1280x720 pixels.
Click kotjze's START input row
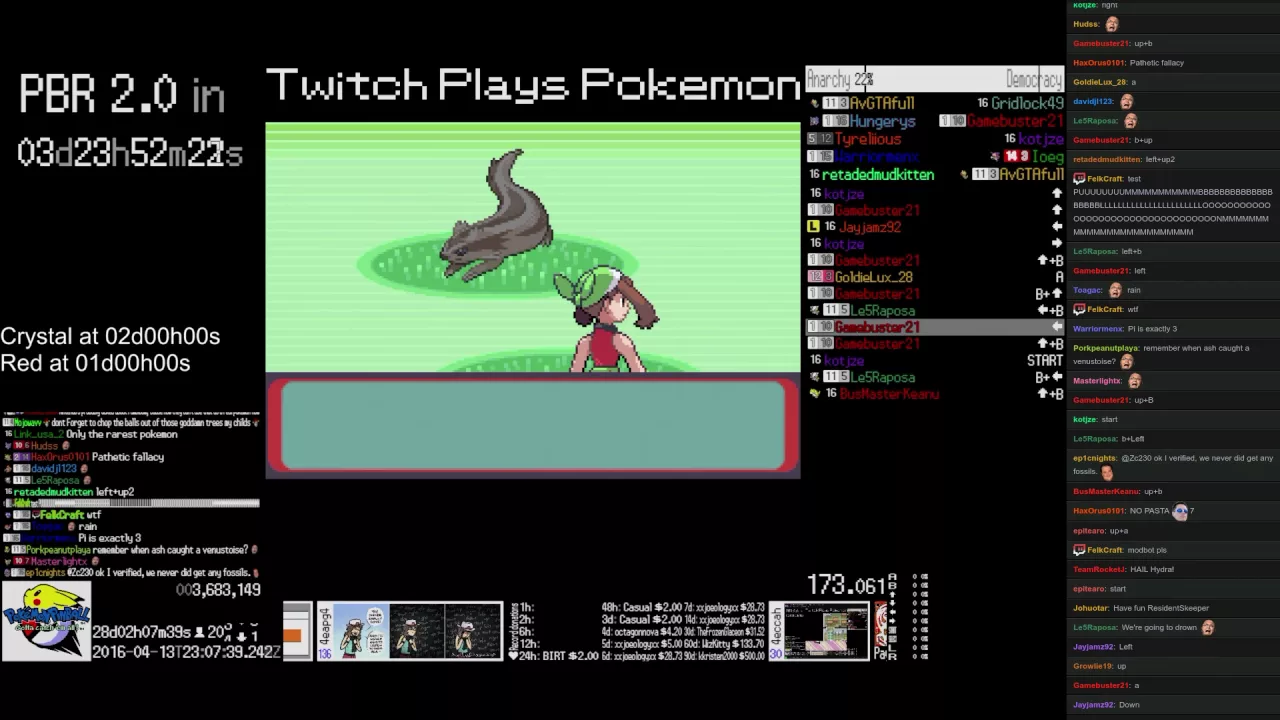click(935, 361)
